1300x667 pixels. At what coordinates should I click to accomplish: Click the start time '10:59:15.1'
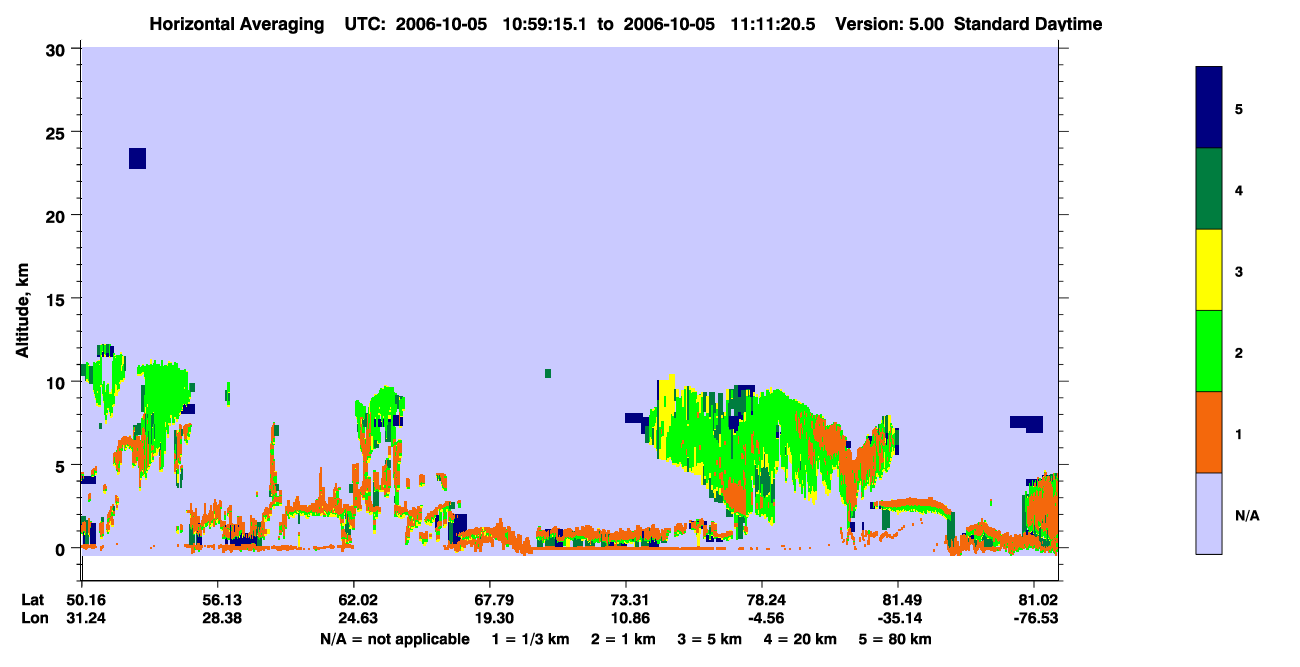544,24
